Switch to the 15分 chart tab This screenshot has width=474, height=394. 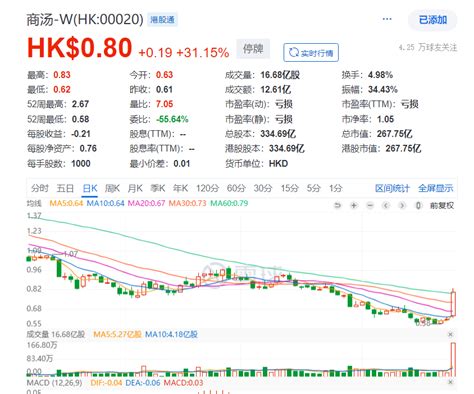coord(289,189)
